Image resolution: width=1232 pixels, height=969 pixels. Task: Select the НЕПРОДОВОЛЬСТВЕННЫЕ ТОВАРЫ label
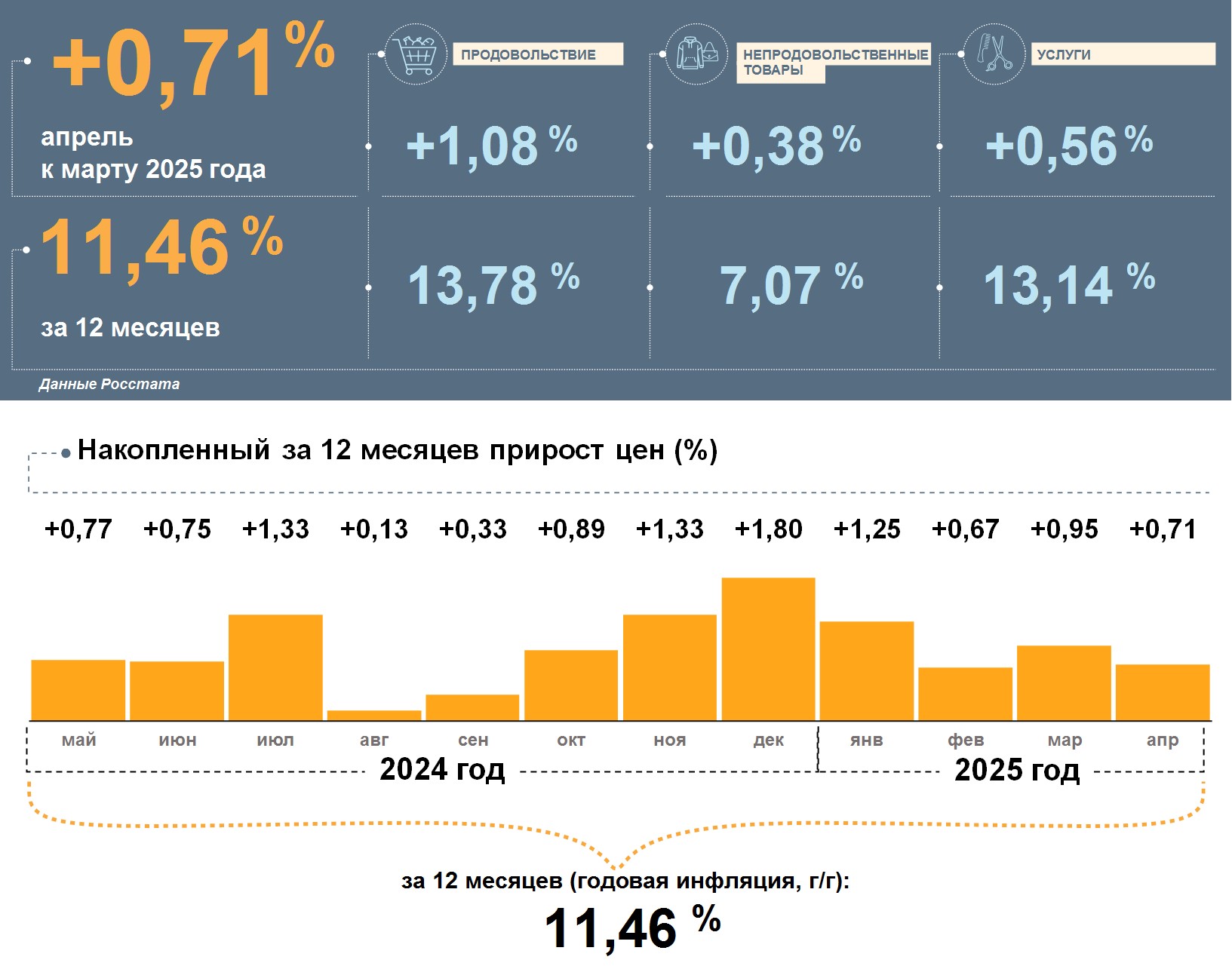coord(834,62)
